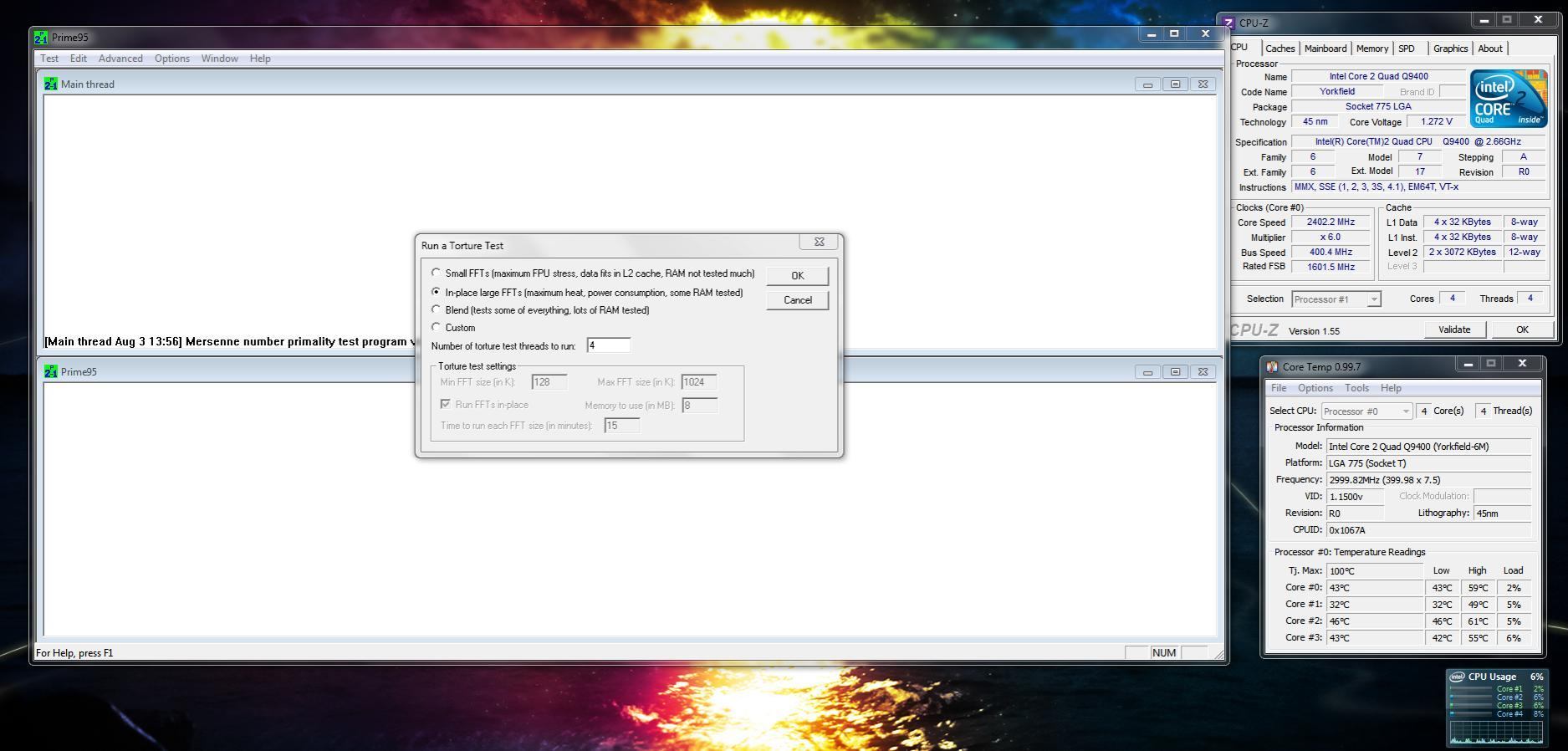The height and width of the screenshot is (751, 1568).
Task: Restore the lower Prime95 child window
Action: (x=1175, y=372)
